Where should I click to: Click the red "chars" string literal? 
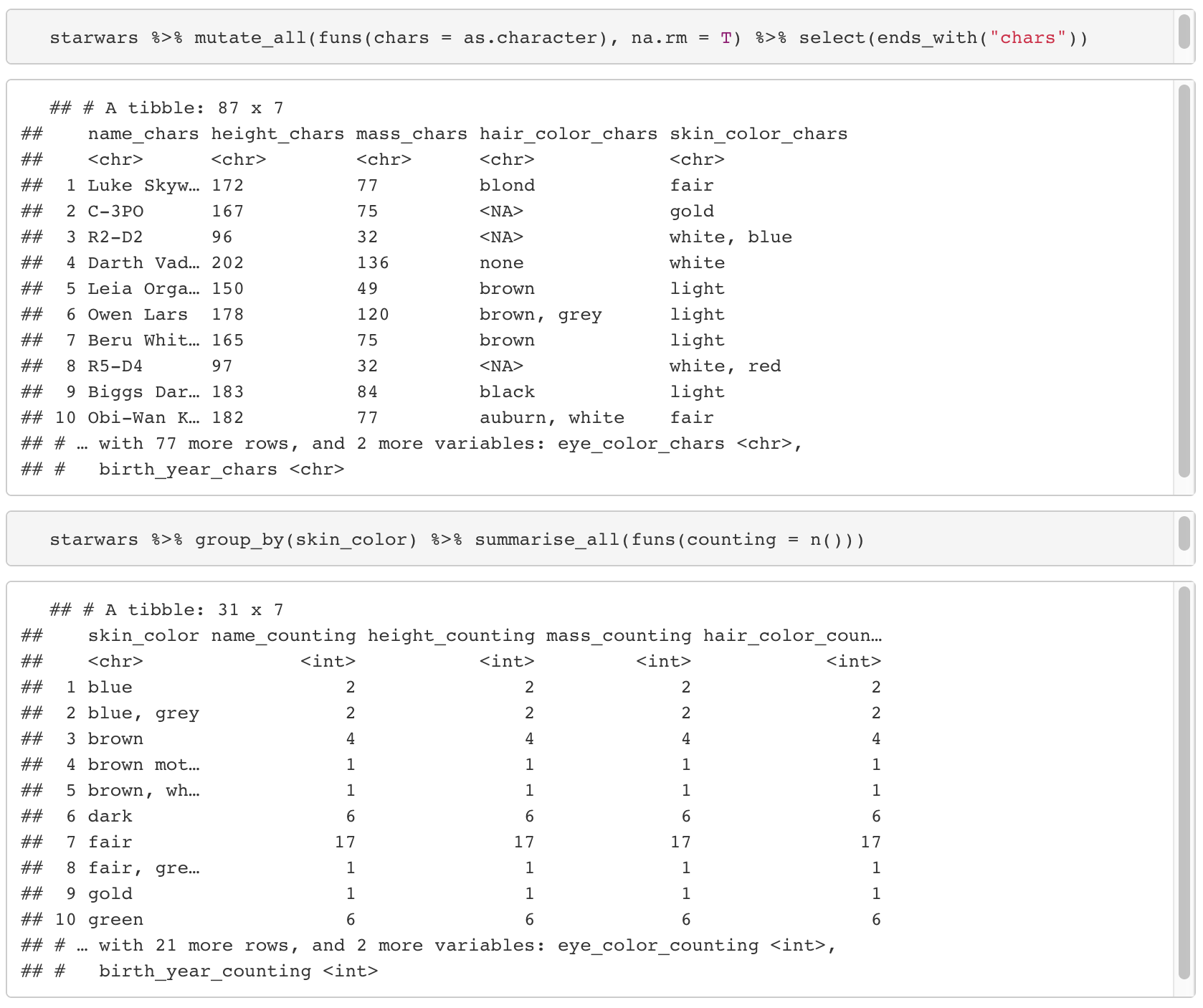[1028, 38]
